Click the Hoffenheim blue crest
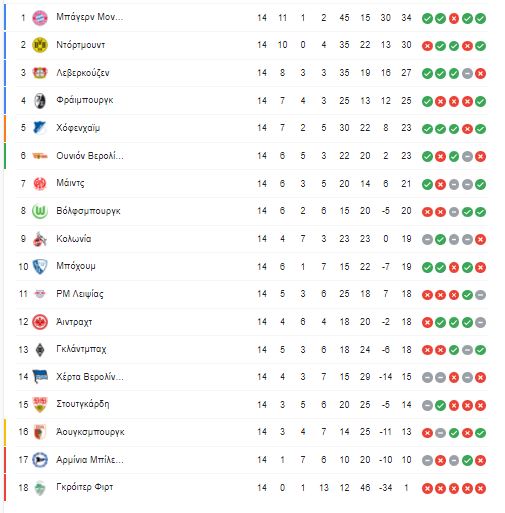 point(40,128)
